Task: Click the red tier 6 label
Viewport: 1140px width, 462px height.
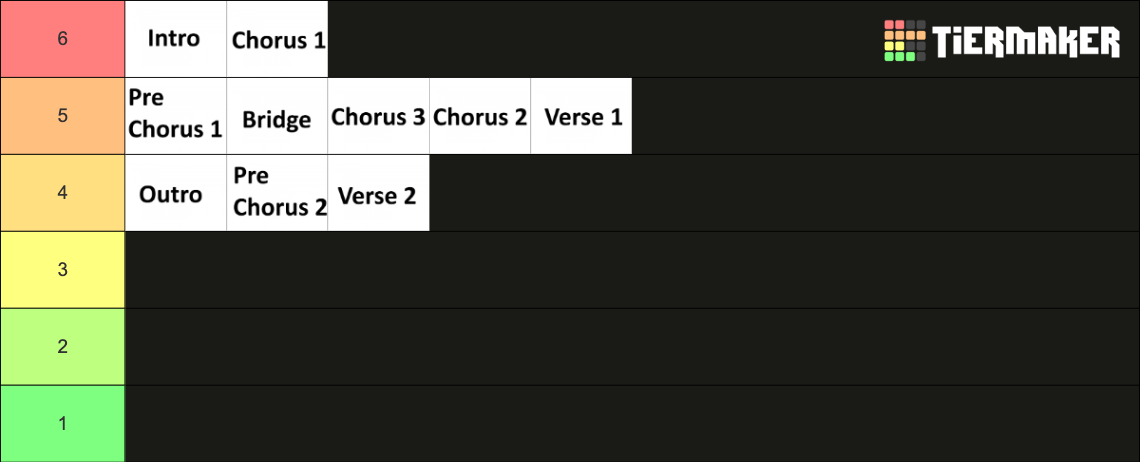Action: coord(63,39)
